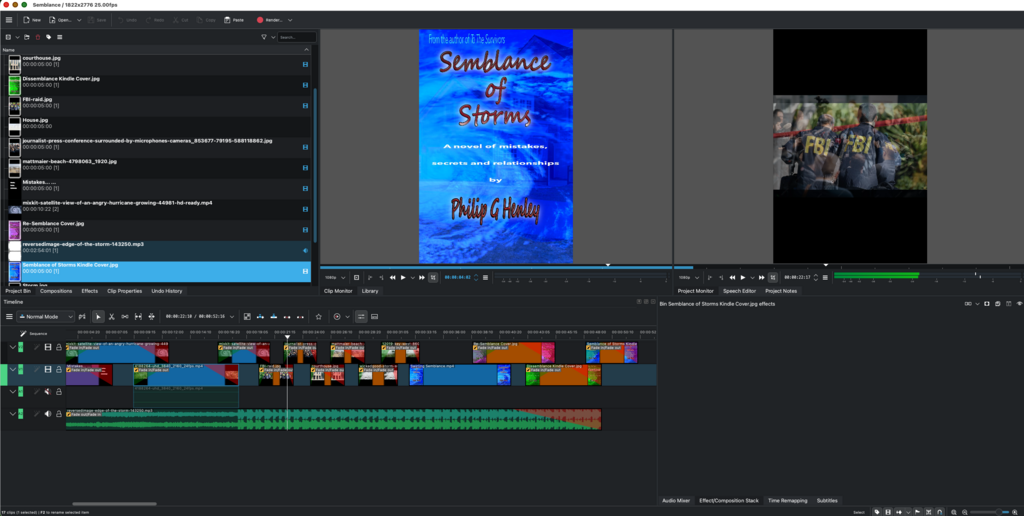The width and height of the screenshot is (1024, 516).
Task: Rewind in the clip monitor
Action: (x=392, y=278)
